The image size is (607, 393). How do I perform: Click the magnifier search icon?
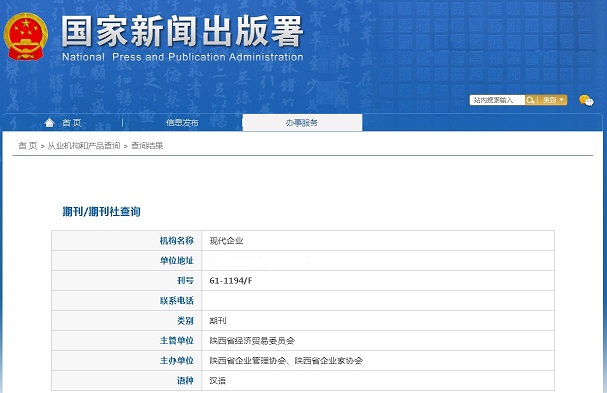coord(530,100)
